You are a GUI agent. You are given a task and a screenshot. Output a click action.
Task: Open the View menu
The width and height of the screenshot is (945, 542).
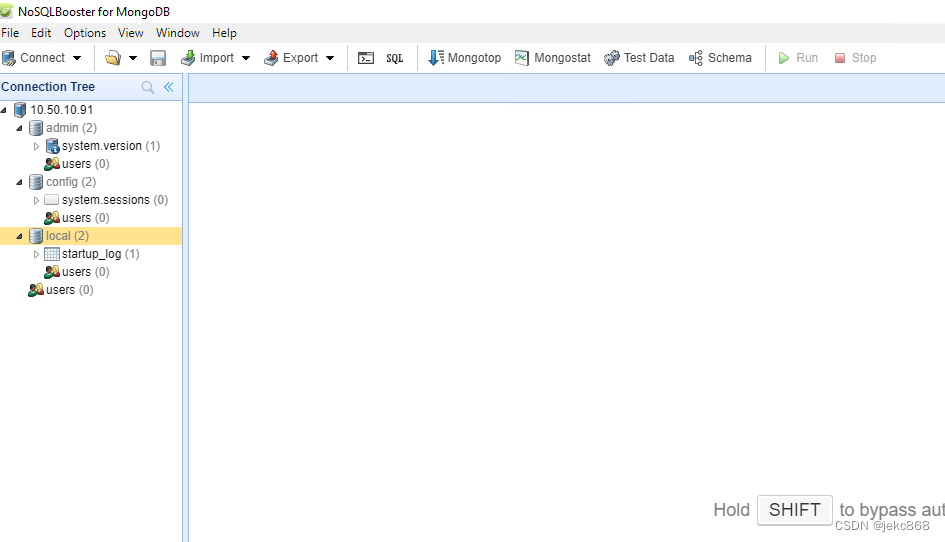coord(131,33)
